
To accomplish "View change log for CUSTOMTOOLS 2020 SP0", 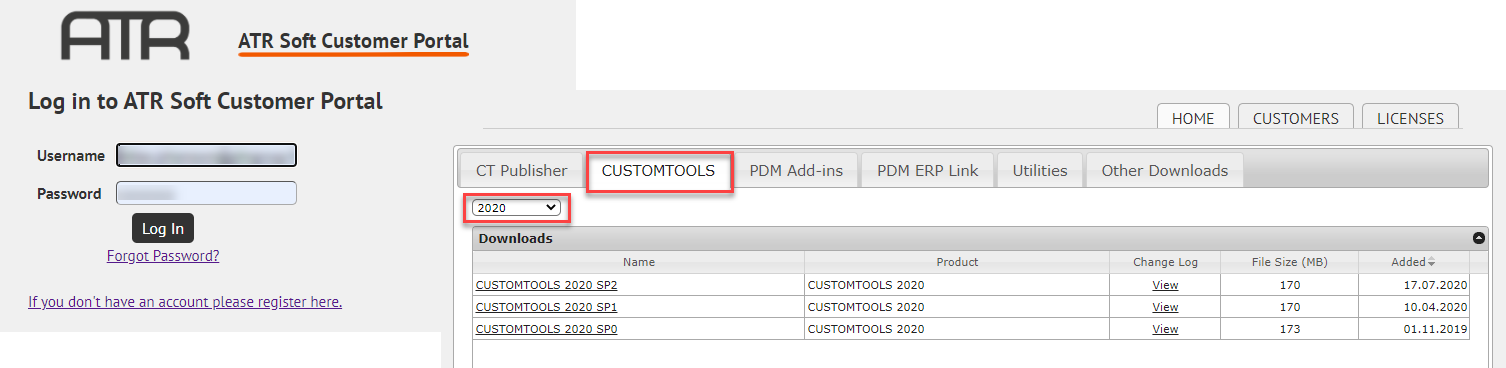I will [x=1165, y=329].
